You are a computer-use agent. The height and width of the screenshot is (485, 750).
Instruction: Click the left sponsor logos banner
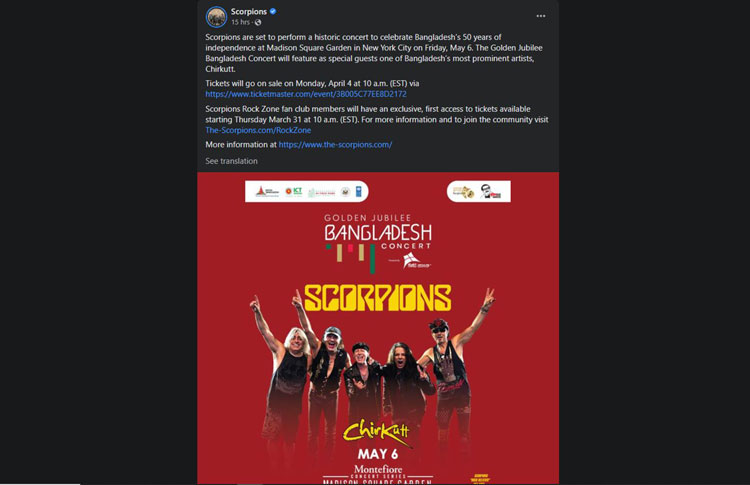pos(307,191)
